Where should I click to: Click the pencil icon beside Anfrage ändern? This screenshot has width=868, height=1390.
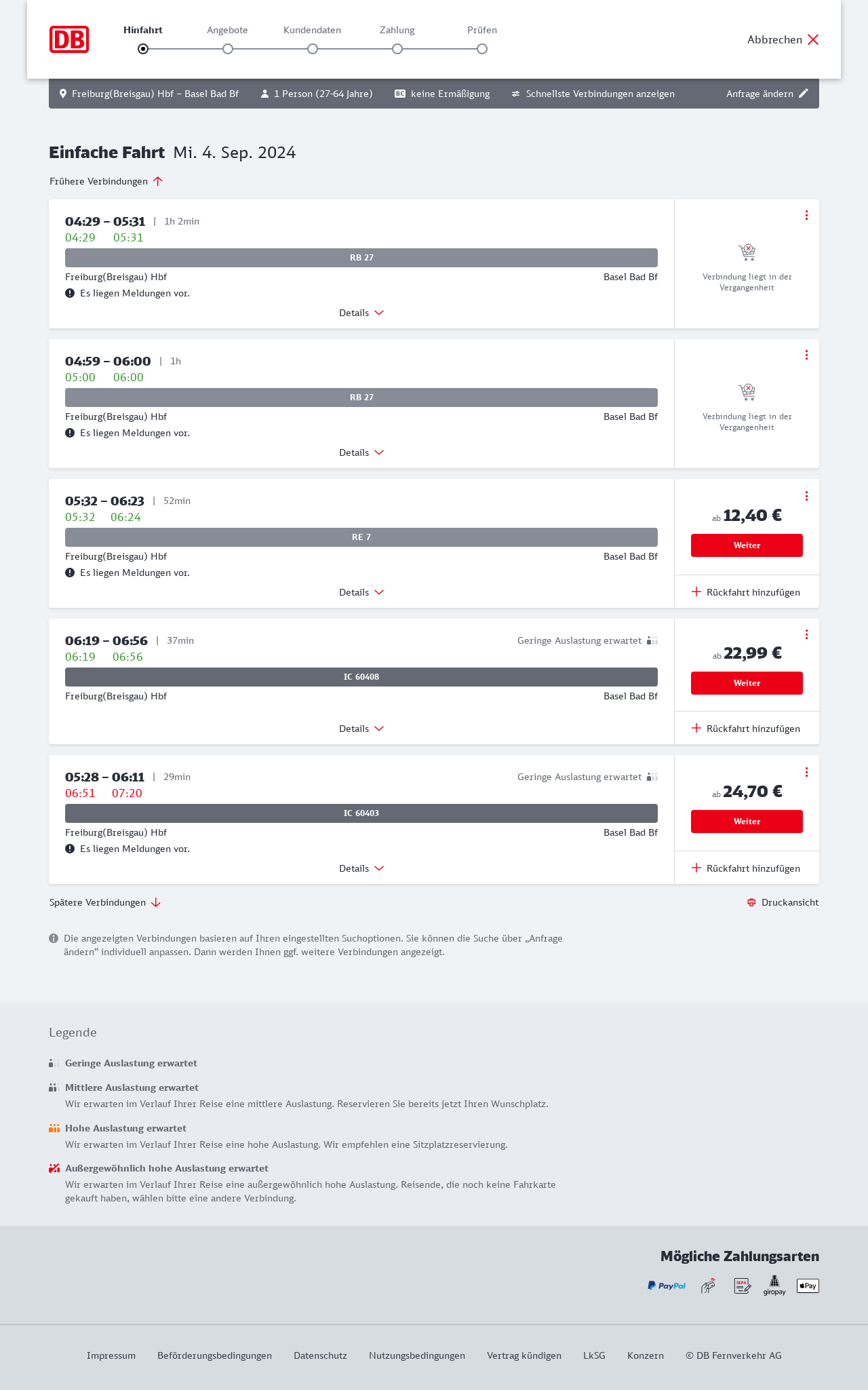(804, 94)
